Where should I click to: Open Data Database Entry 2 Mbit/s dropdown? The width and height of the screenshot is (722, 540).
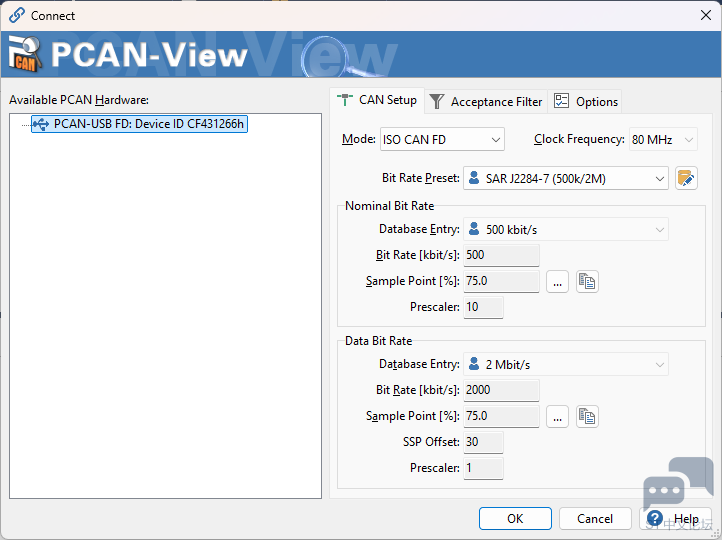click(x=565, y=365)
